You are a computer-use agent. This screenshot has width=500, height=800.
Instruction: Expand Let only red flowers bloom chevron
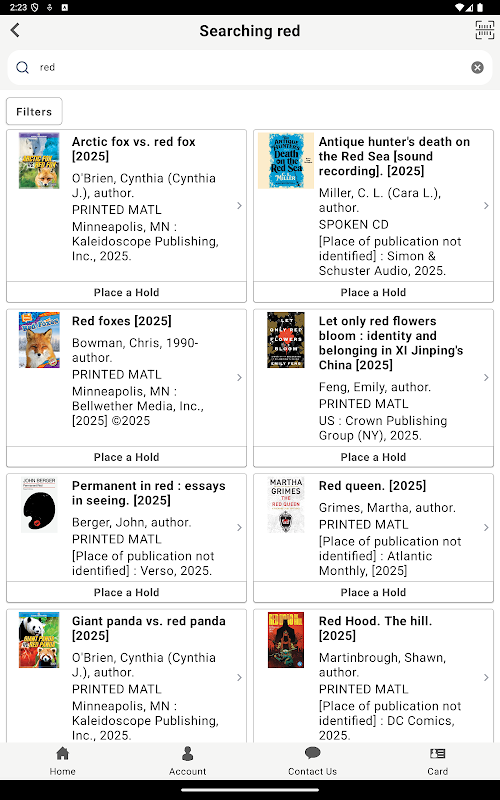point(486,378)
